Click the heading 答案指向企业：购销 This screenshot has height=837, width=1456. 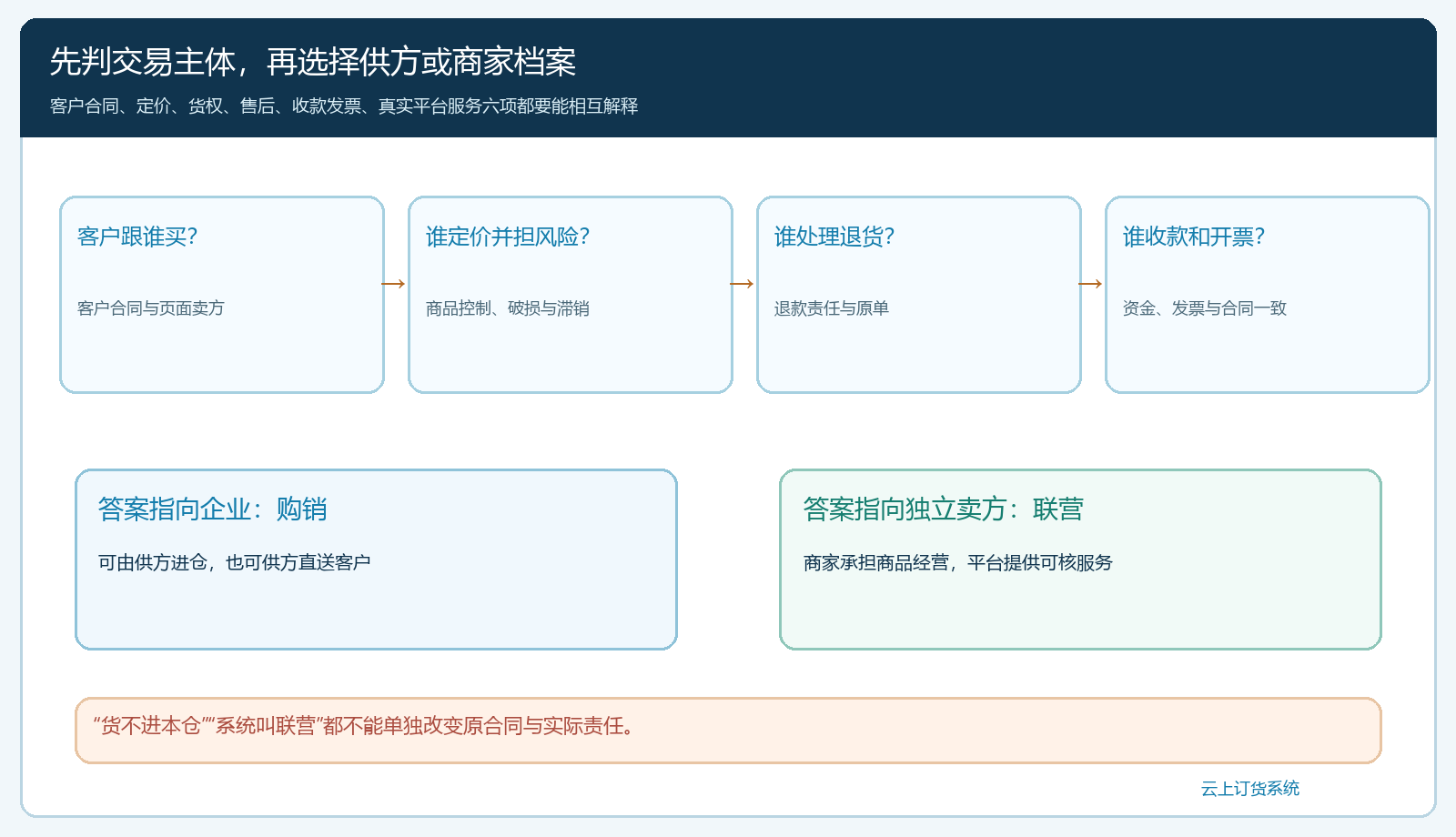click(213, 509)
